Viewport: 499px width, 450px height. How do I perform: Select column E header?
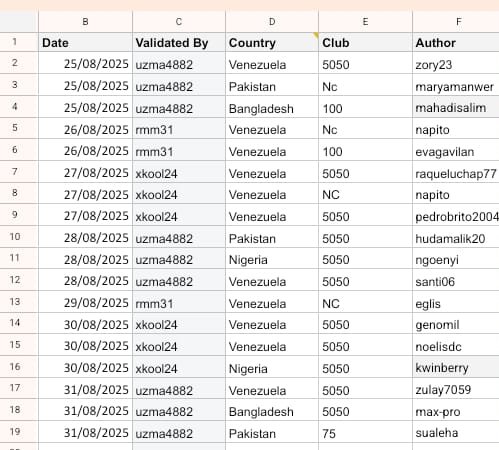click(x=365, y=22)
